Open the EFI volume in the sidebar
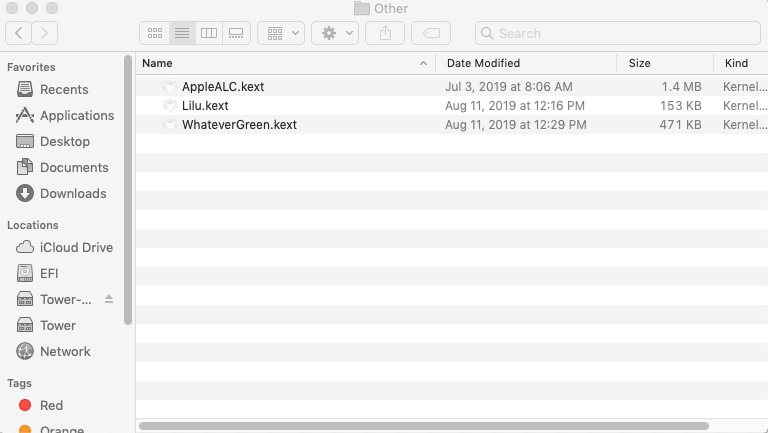Screen dimensions: 768x433 pyautogui.click(x=37, y=273)
